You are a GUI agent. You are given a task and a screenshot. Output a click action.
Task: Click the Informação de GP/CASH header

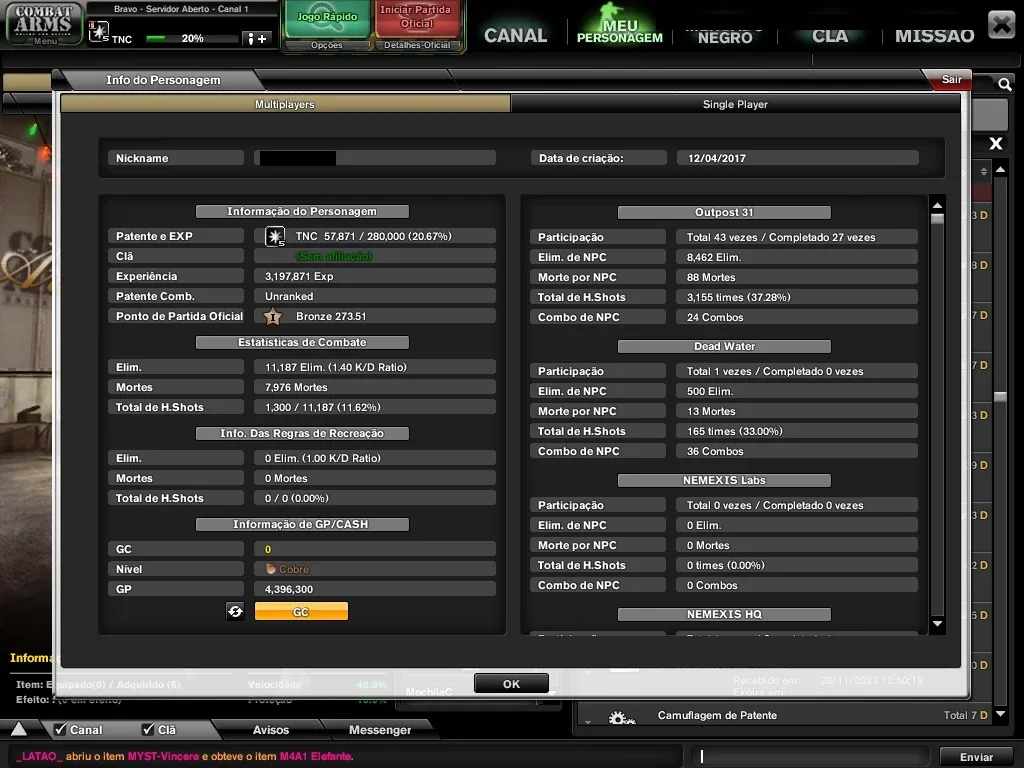[x=302, y=524]
